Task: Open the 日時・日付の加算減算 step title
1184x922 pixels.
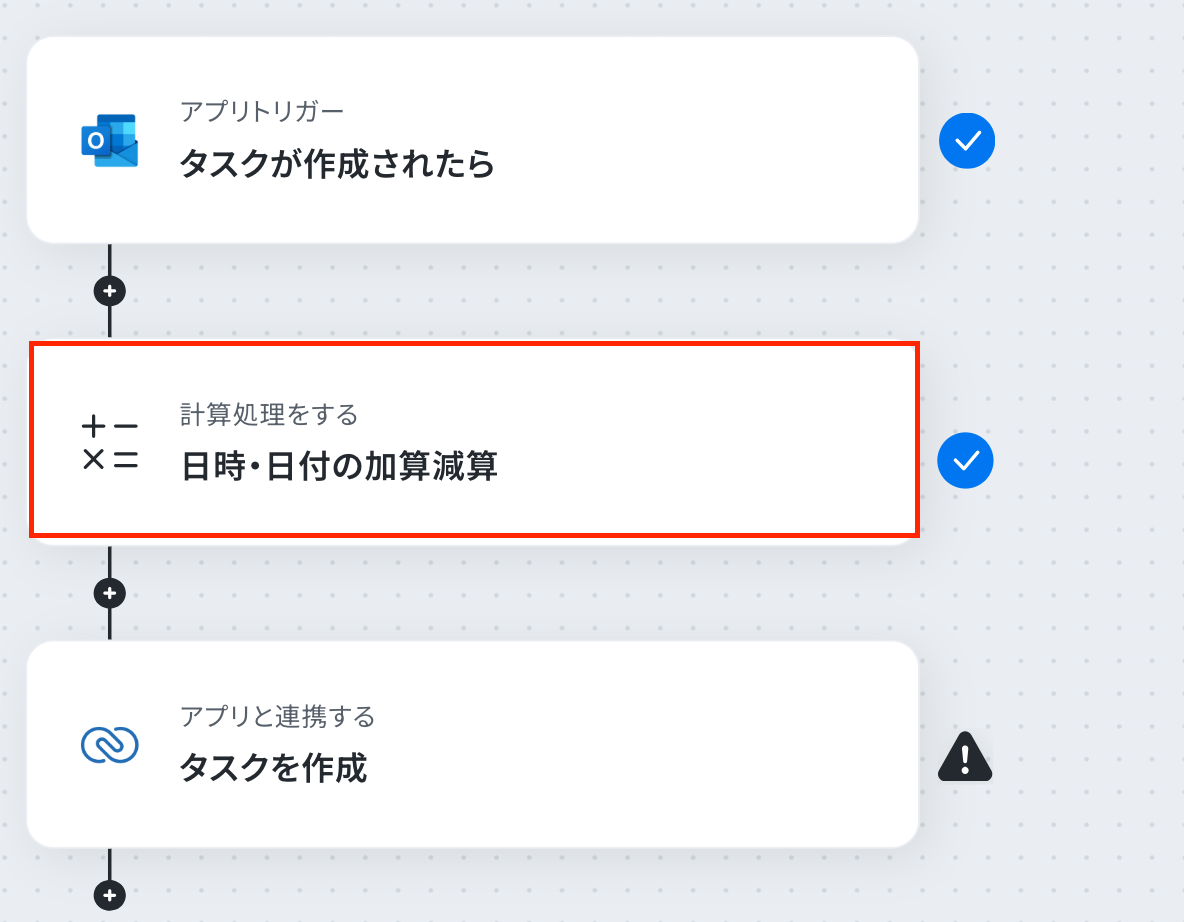Action: click(x=339, y=466)
